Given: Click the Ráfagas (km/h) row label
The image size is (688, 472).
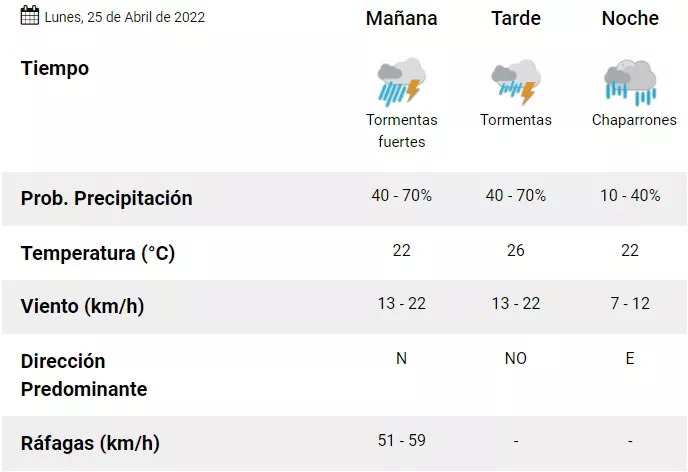Looking at the screenshot, I should coord(90,443).
